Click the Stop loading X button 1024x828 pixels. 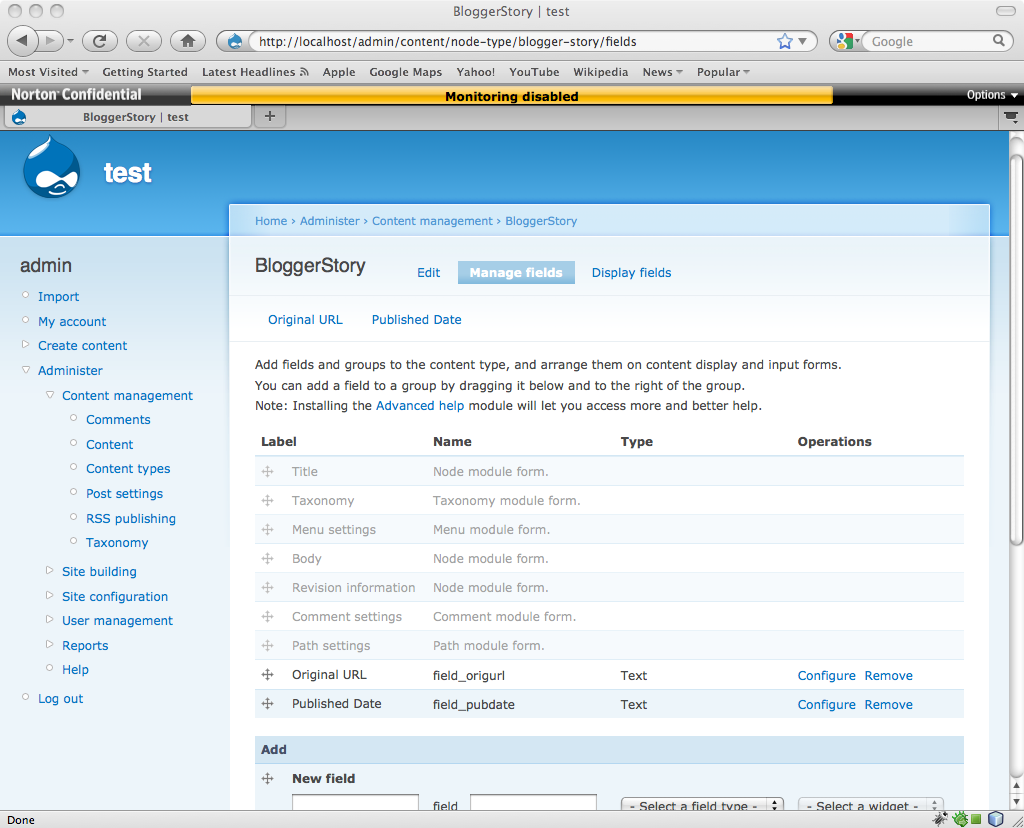tap(144, 41)
